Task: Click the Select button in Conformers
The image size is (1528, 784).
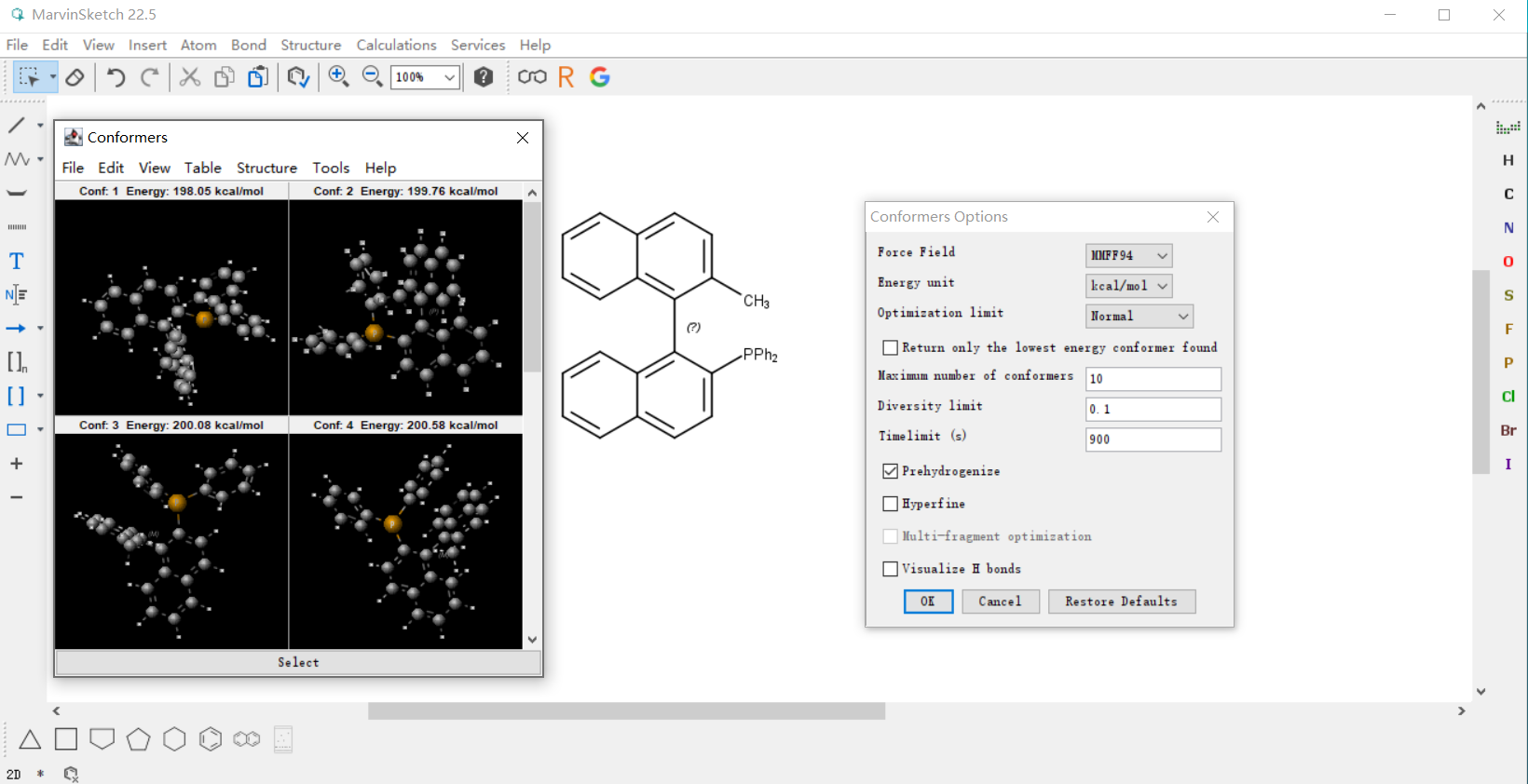Action: coord(298,663)
